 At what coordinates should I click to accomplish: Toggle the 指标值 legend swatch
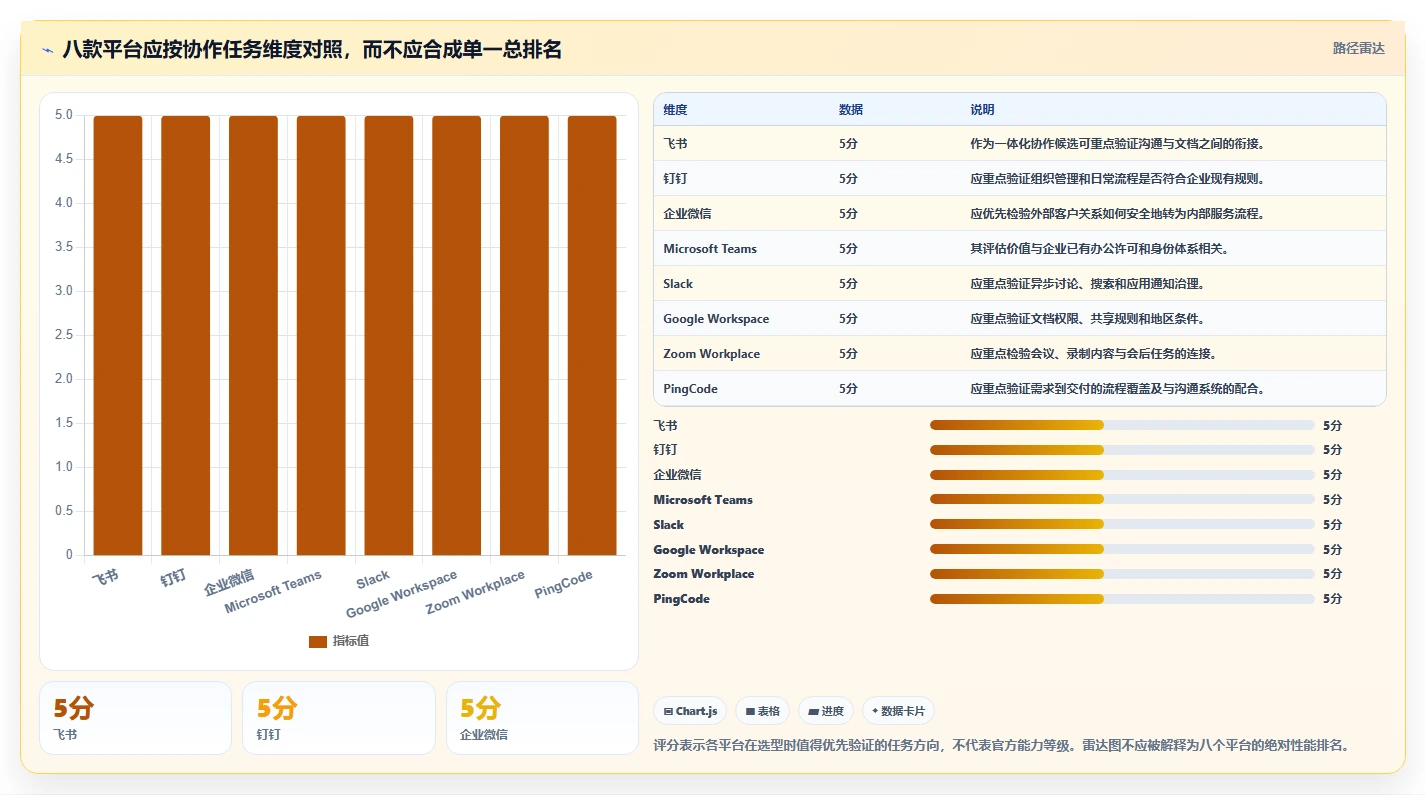(318, 641)
